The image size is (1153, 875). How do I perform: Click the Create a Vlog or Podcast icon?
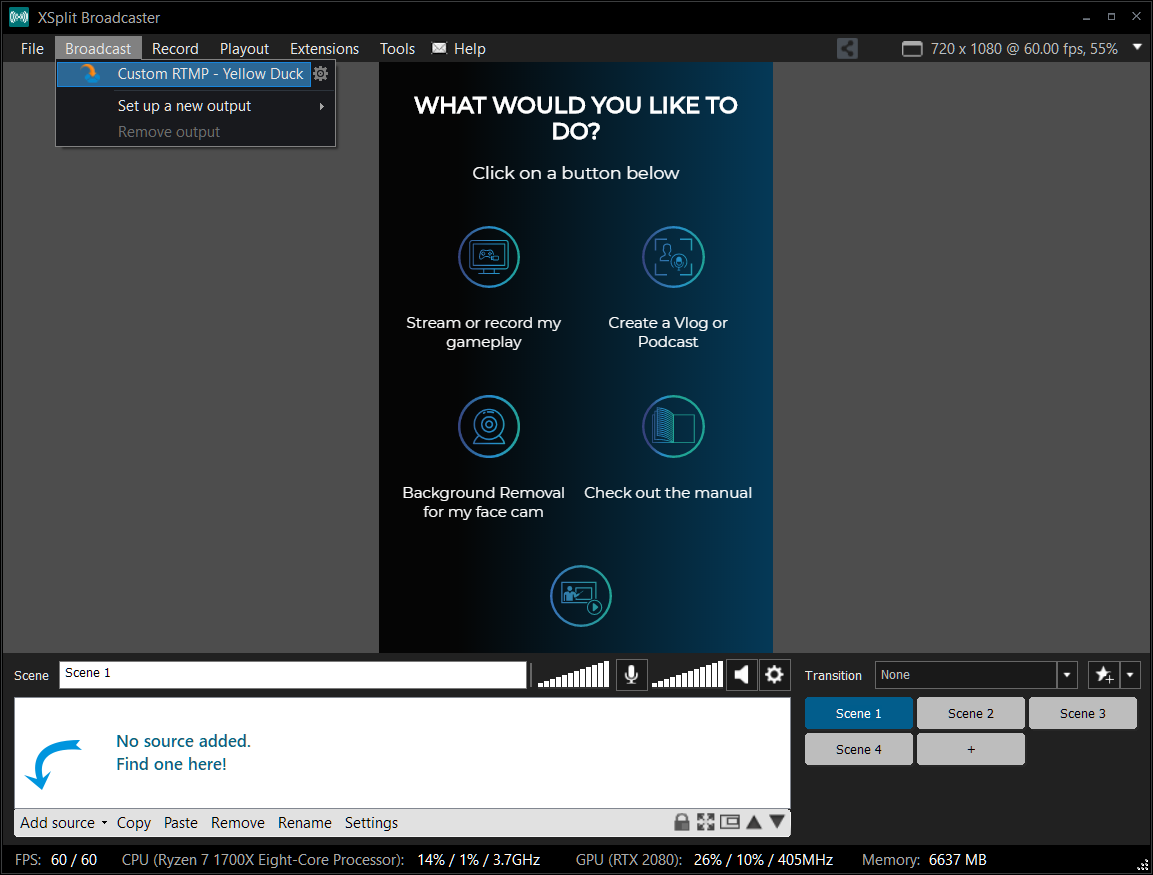[673, 257]
